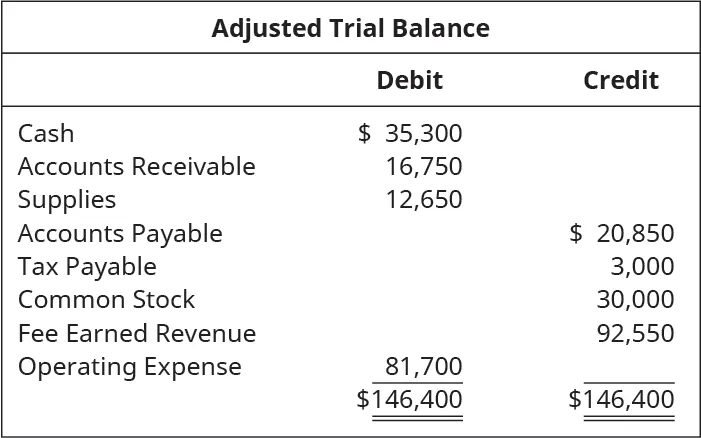
Task: Select the $20,850 Accounts Payable credit
Action: click(x=621, y=234)
